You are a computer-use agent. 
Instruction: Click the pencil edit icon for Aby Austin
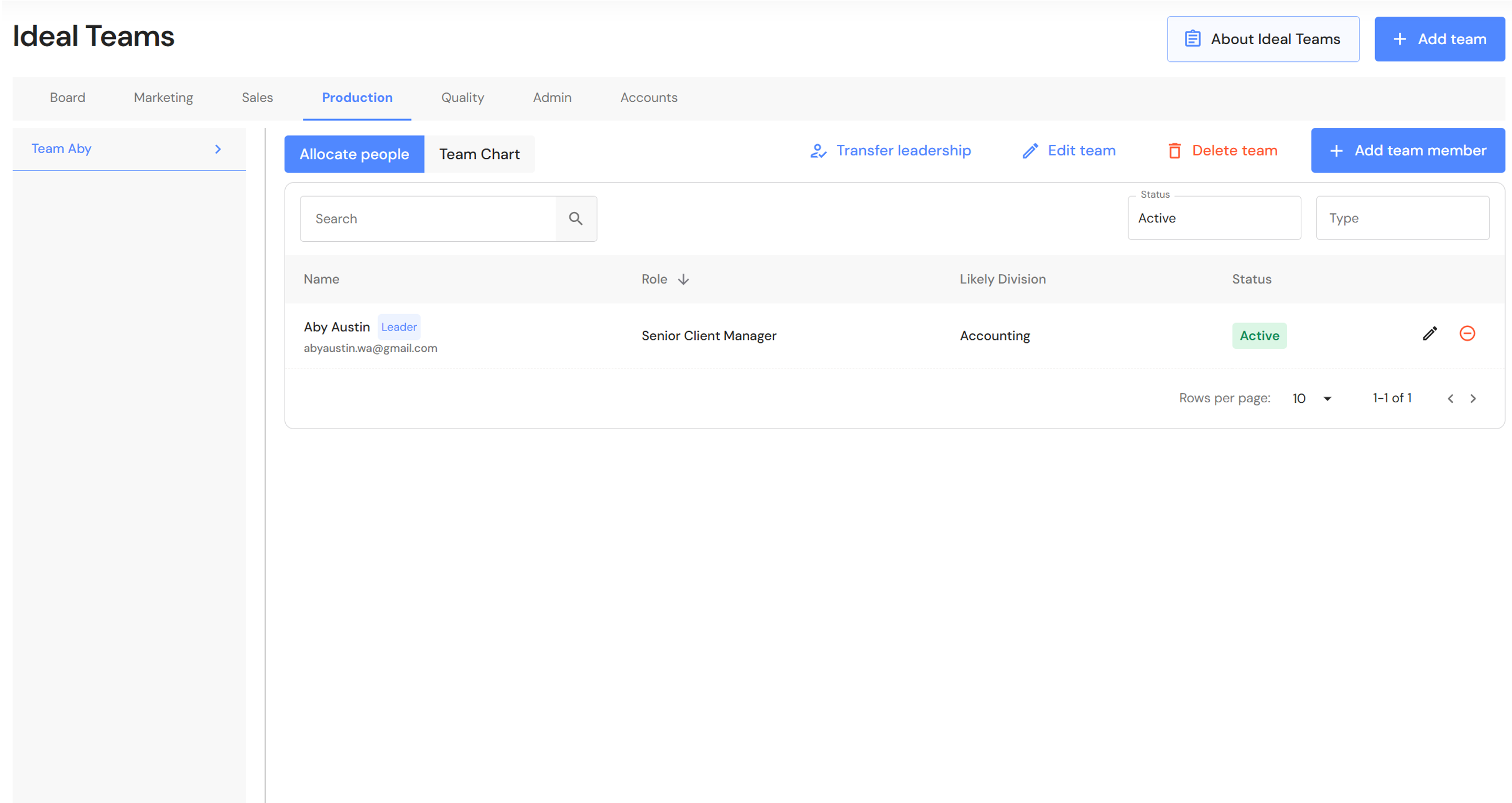(x=1430, y=334)
